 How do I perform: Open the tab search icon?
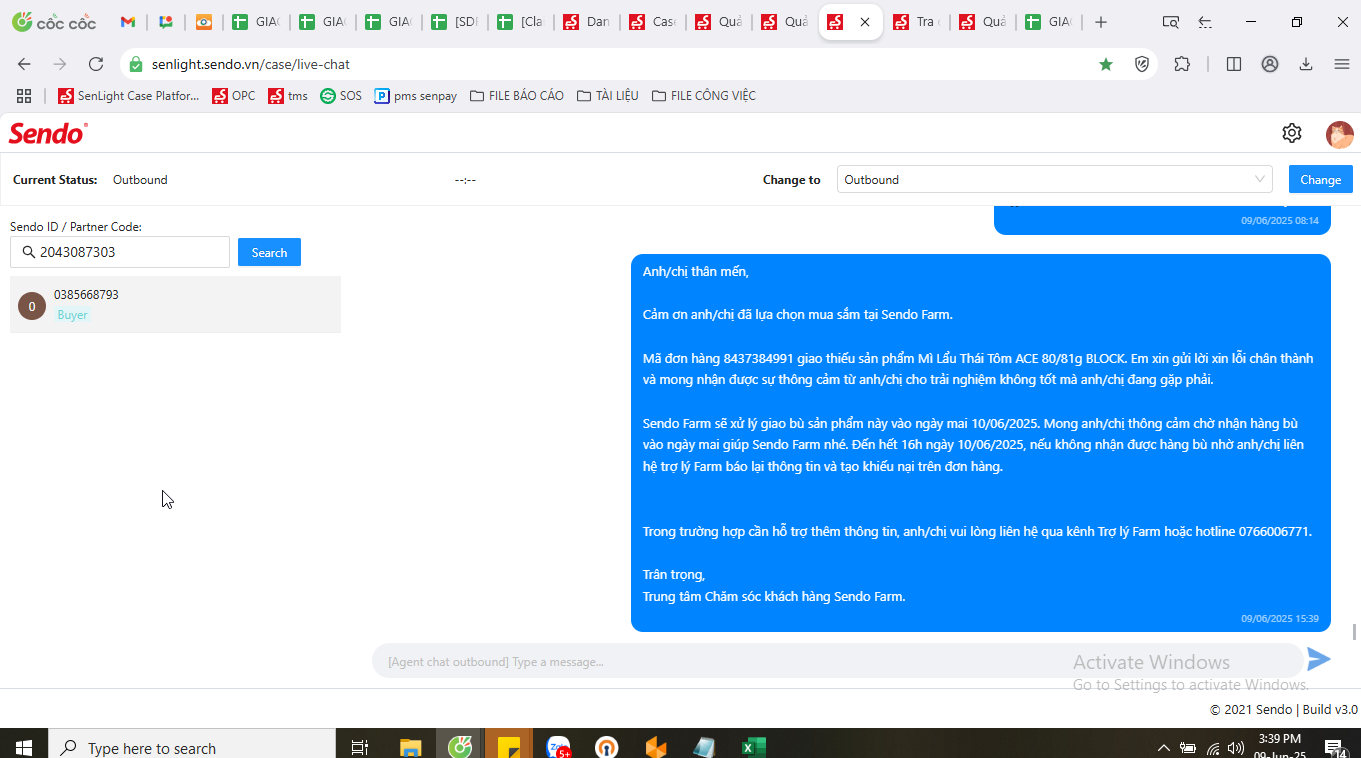tap(1170, 22)
